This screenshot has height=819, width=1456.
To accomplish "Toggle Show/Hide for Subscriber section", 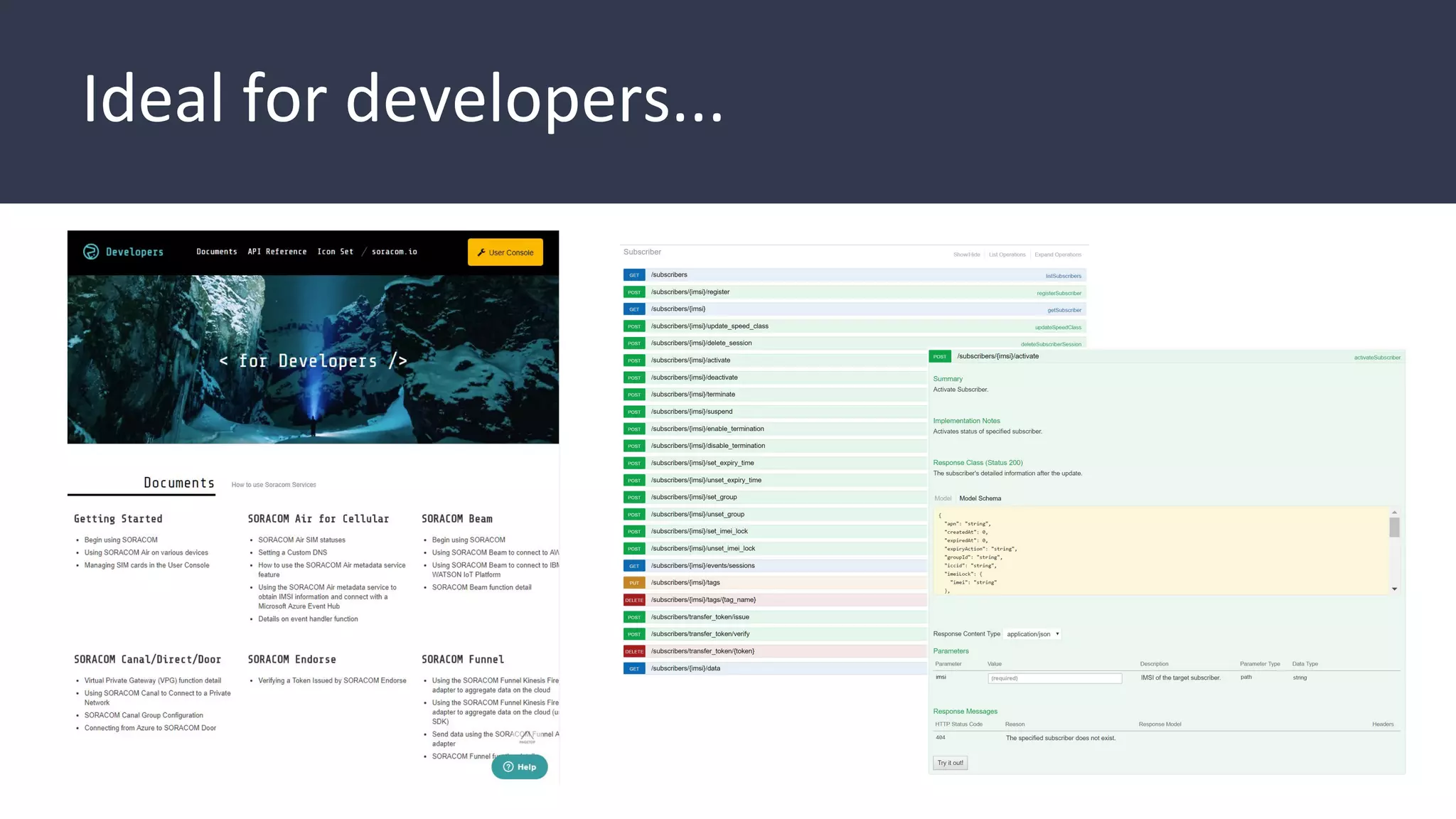I will coord(966,255).
